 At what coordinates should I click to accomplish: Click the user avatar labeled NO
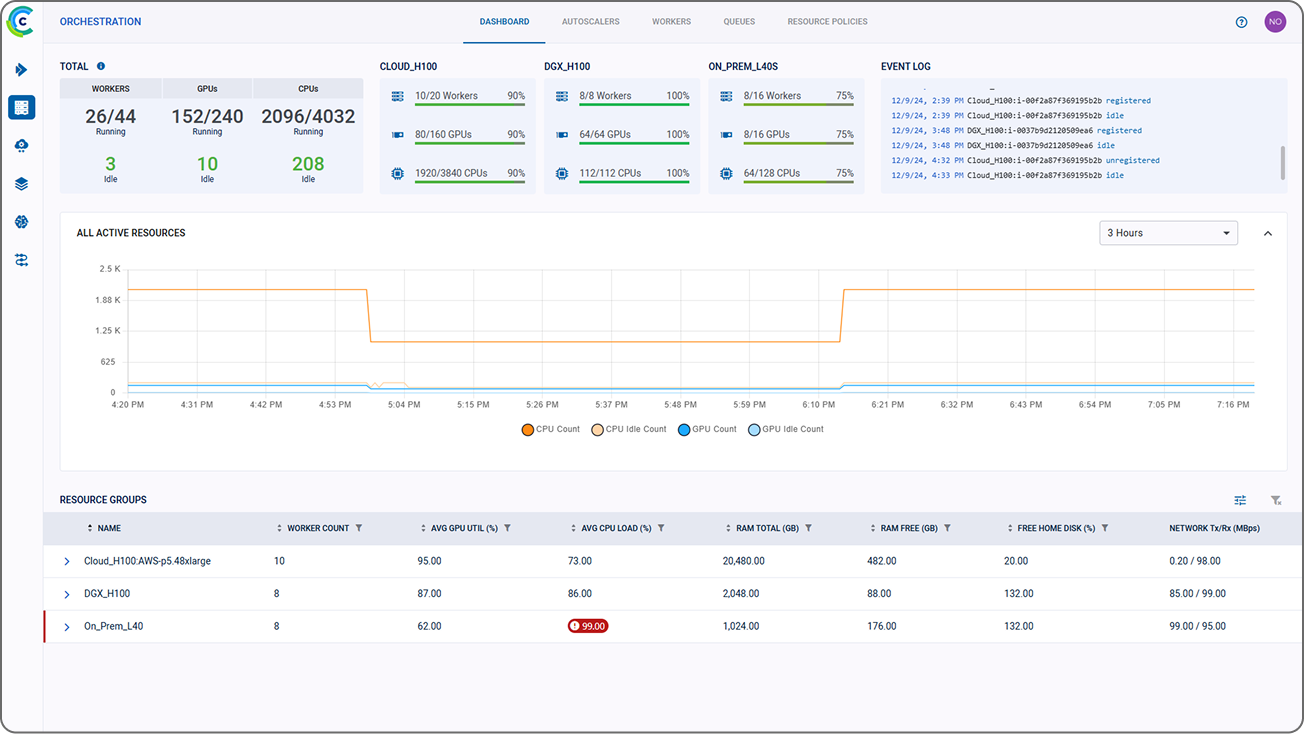pos(1275,21)
